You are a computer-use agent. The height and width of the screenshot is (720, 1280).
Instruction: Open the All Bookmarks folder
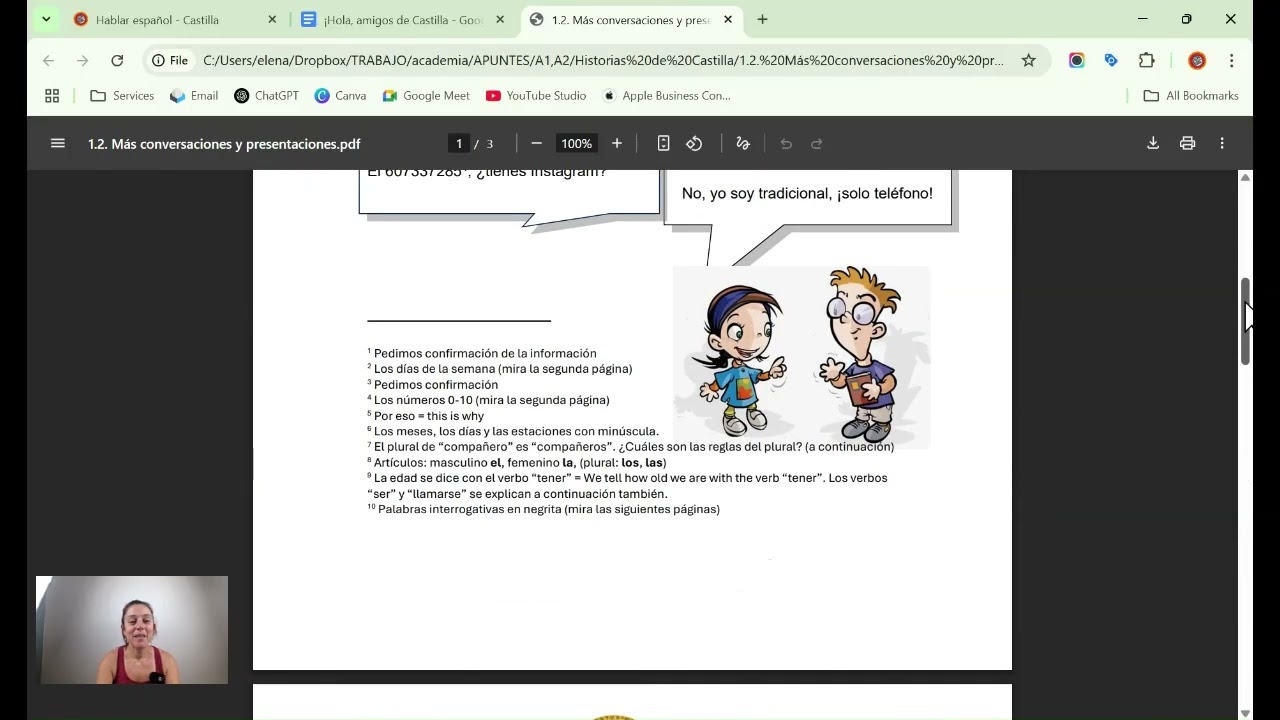(1191, 96)
